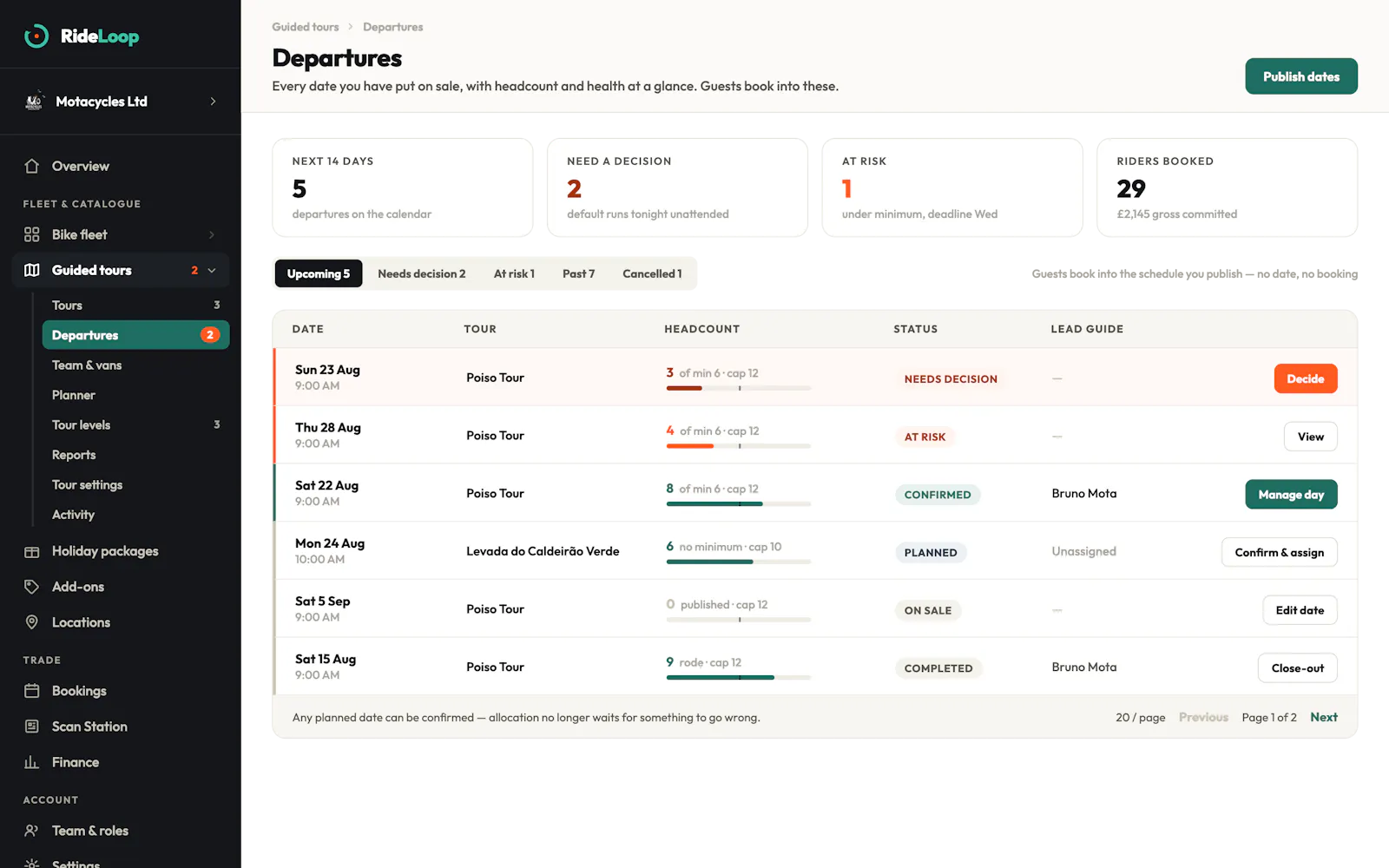Viewport: 1389px width, 868px height.
Task: Click the DATE column header
Action: coord(307,329)
